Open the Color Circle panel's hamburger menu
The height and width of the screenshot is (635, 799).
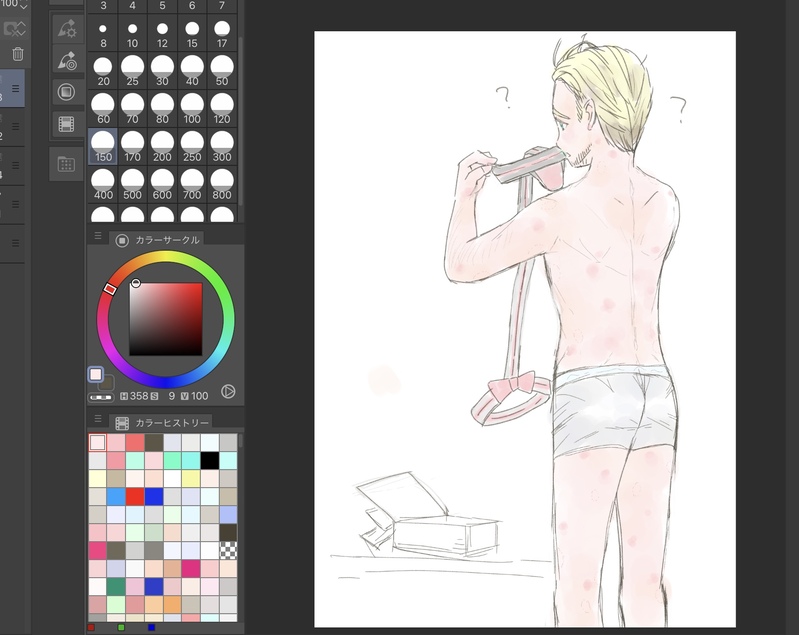[x=98, y=236]
